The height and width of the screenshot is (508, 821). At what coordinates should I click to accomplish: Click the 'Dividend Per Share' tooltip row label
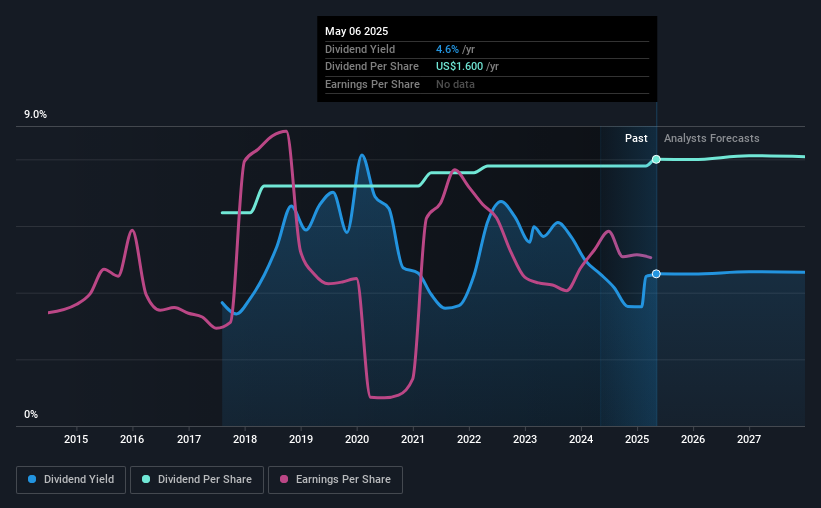372,67
